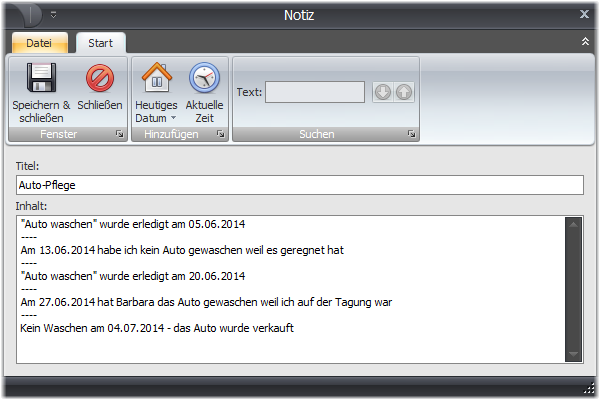Viewport: 600px width, 400px height.
Task: Click the scrollbar up arrow in Inhalt
Action: point(573,225)
